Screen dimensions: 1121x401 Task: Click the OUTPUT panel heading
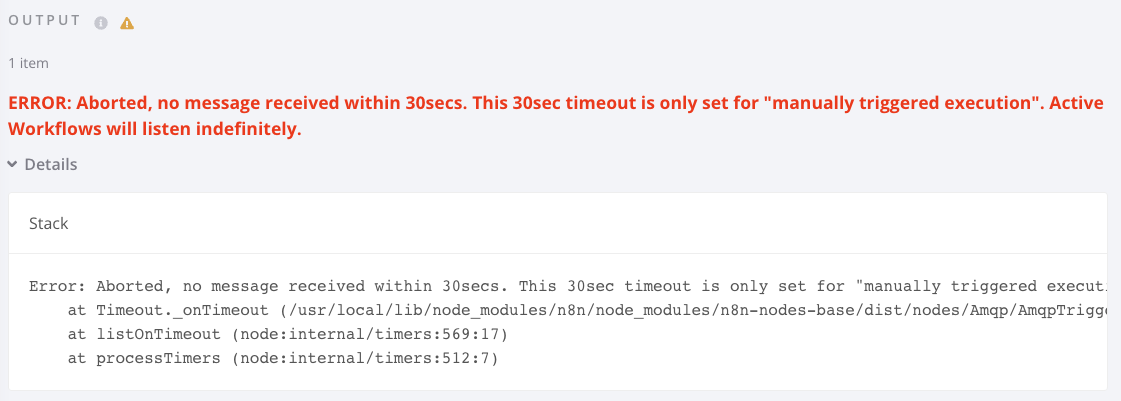(46, 22)
